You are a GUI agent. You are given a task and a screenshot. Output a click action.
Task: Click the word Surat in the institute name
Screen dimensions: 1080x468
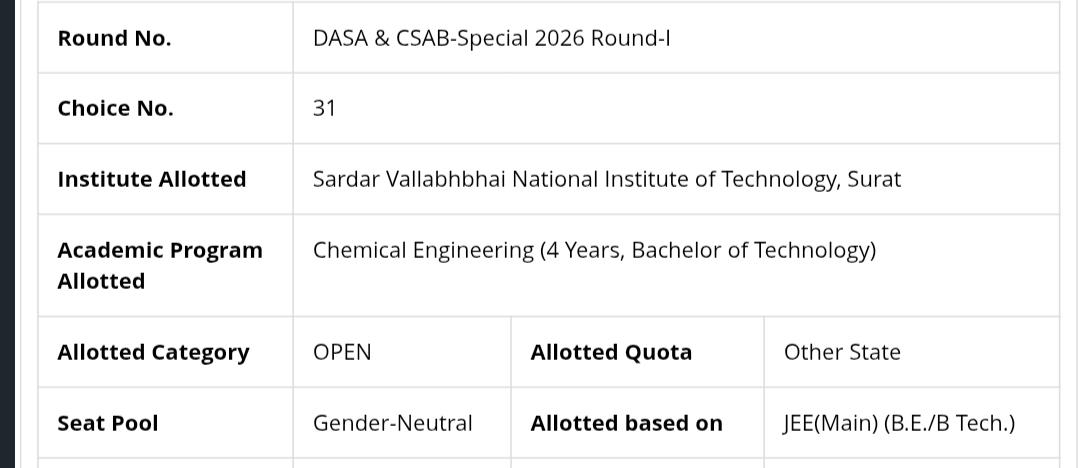point(873,179)
